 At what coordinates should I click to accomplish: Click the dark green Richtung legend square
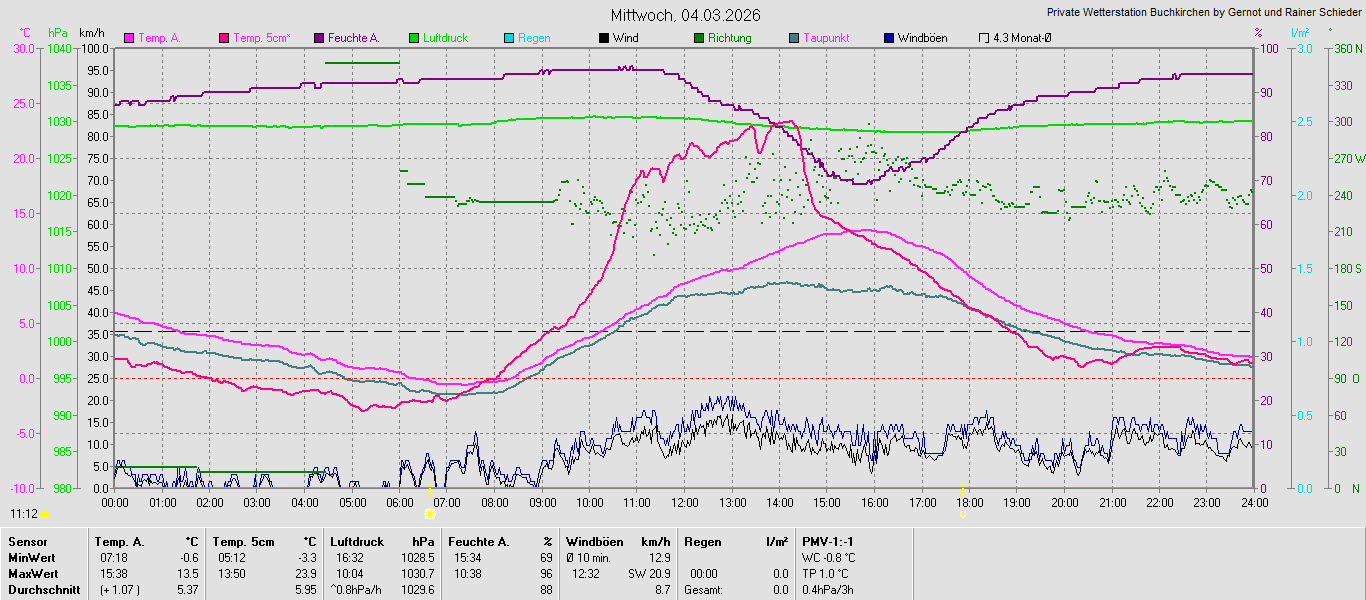click(x=699, y=38)
